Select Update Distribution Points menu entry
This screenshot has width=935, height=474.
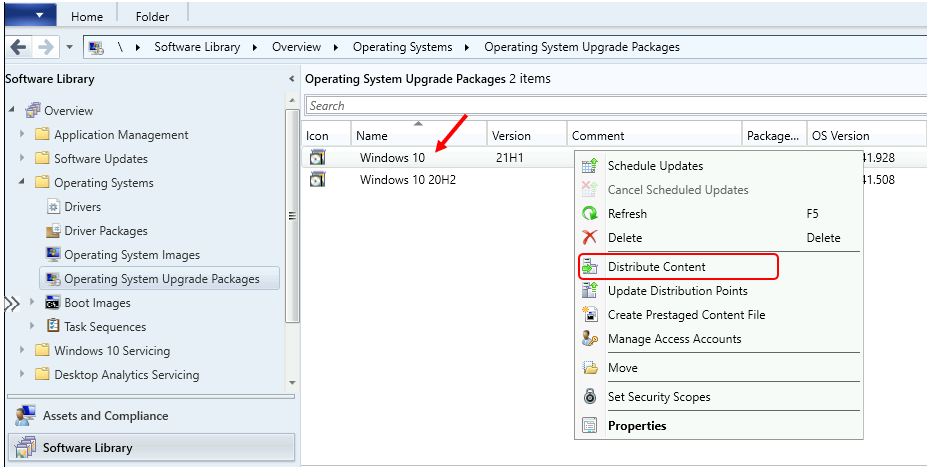point(677,291)
